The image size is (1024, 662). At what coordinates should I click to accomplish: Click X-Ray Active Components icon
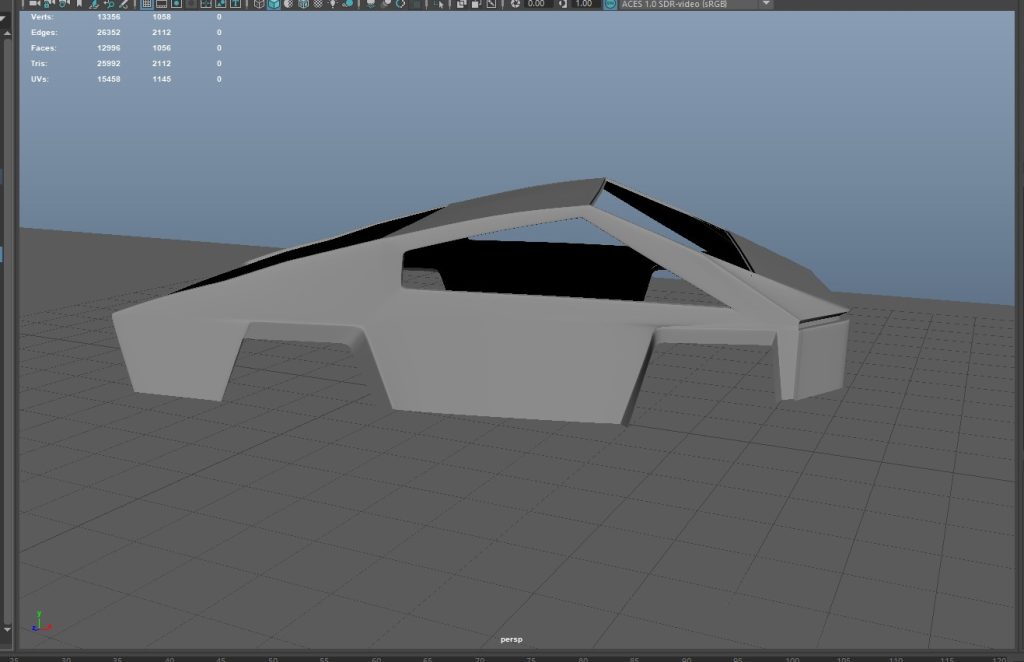[x=476, y=4]
